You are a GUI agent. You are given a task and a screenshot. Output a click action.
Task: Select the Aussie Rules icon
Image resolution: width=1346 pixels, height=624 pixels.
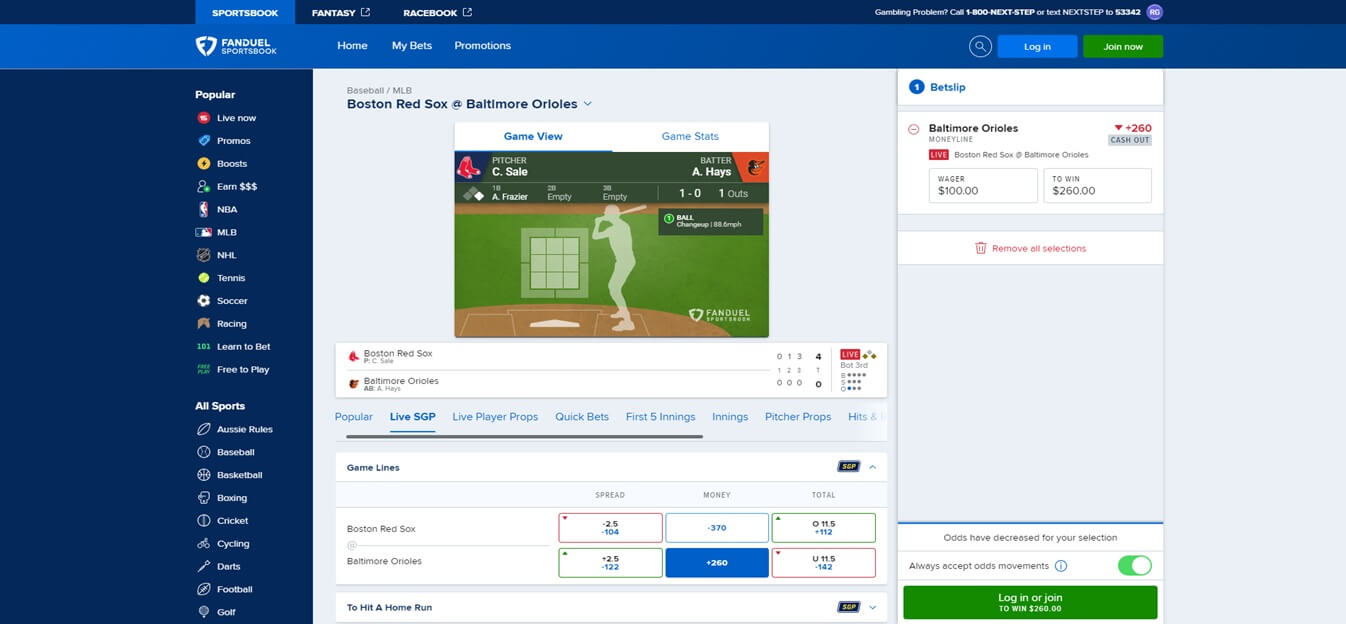(x=204, y=429)
